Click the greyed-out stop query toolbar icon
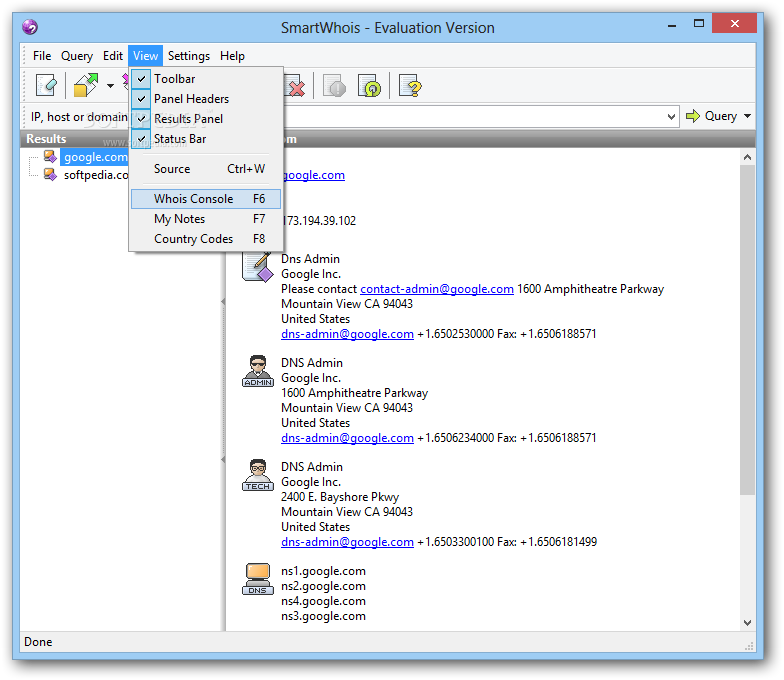 334,86
